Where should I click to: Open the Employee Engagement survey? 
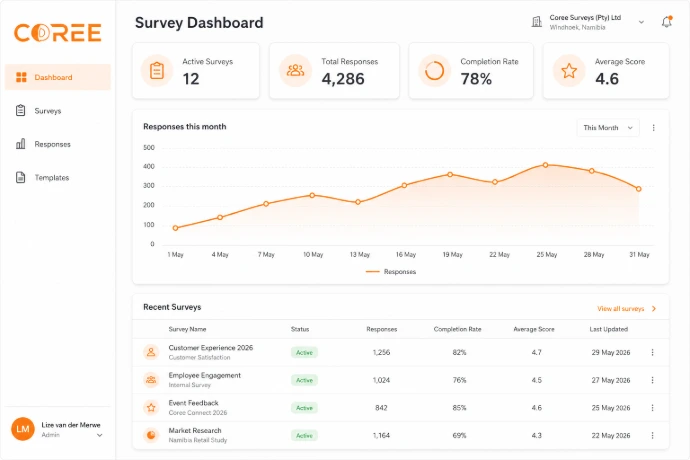tap(205, 375)
